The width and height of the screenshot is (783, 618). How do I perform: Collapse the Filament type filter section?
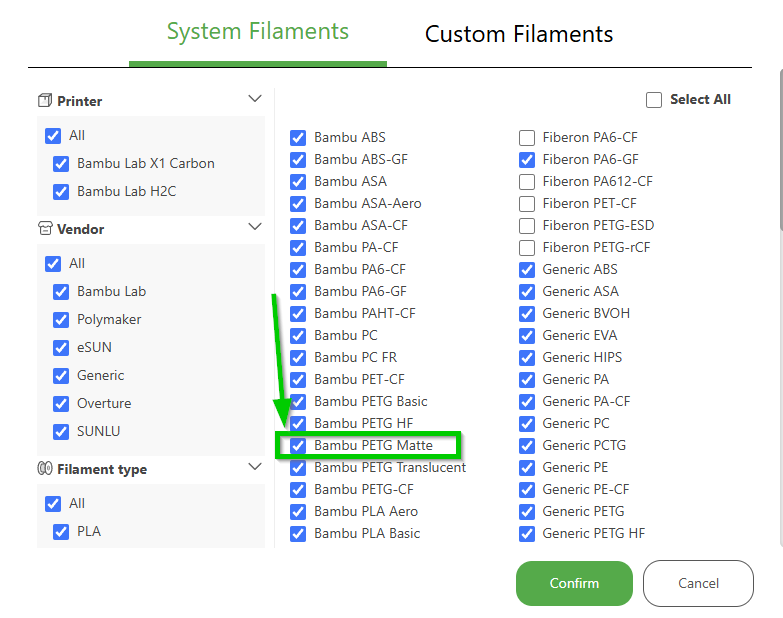point(255,467)
